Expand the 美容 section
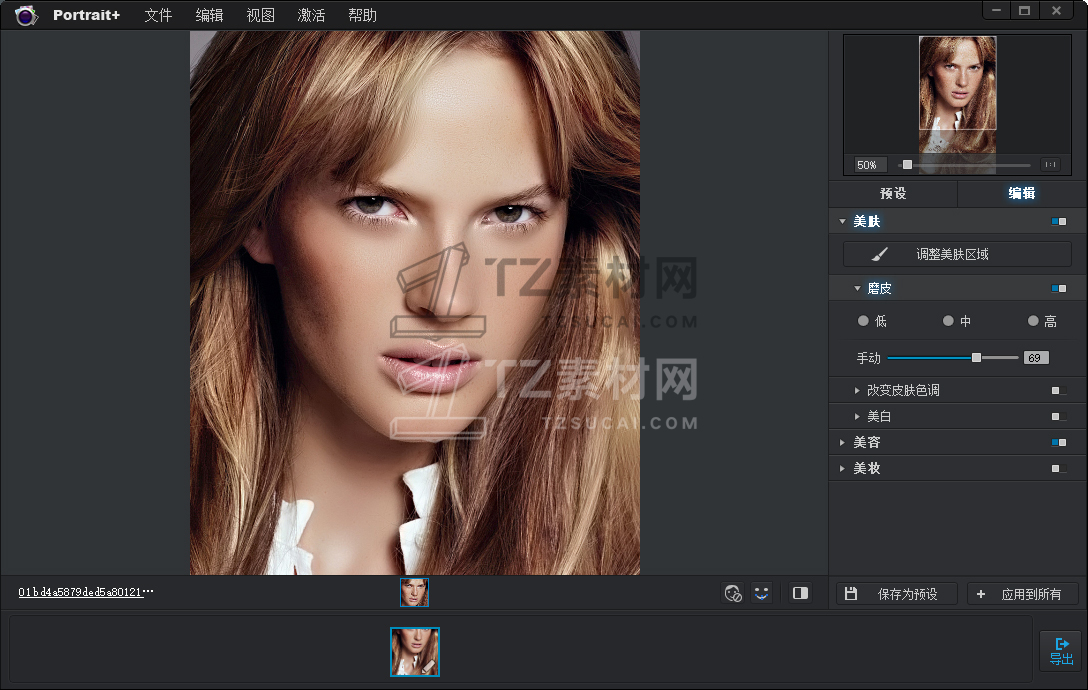The width and height of the screenshot is (1088, 690). 843,442
